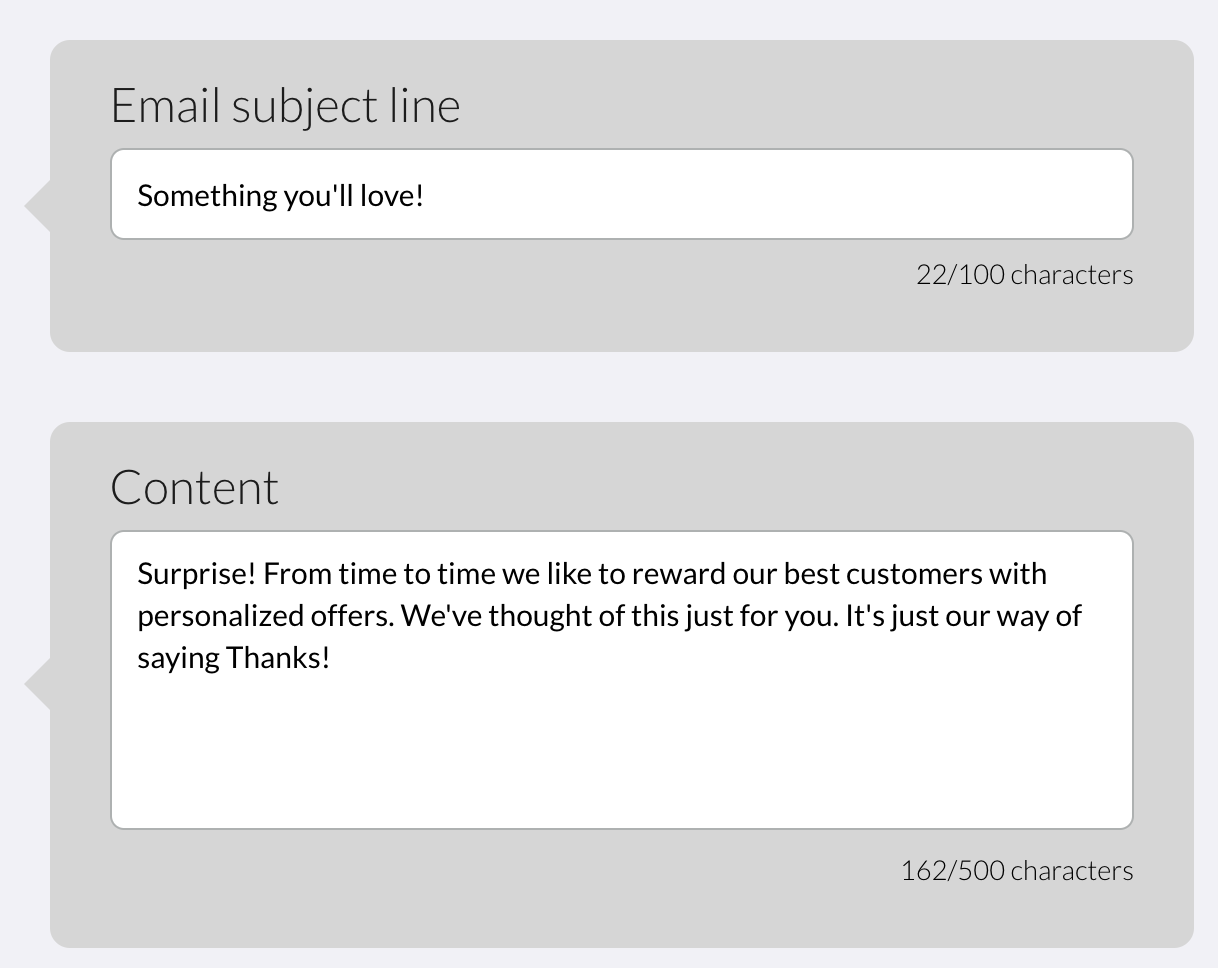1218x968 pixels.
Task: Click the "Content" section heading
Action: click(x=194, y=488)
